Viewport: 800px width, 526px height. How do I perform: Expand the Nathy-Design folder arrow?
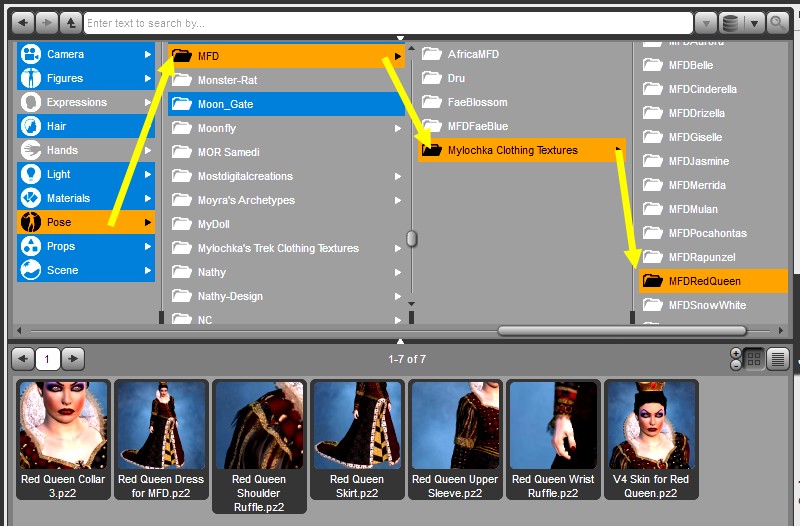pyautogui.click(x=397, y=296)
